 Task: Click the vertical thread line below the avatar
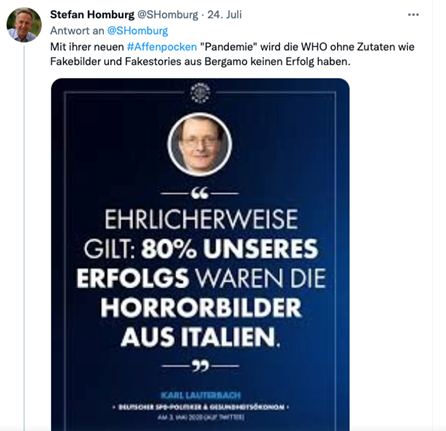coord(24,237)
